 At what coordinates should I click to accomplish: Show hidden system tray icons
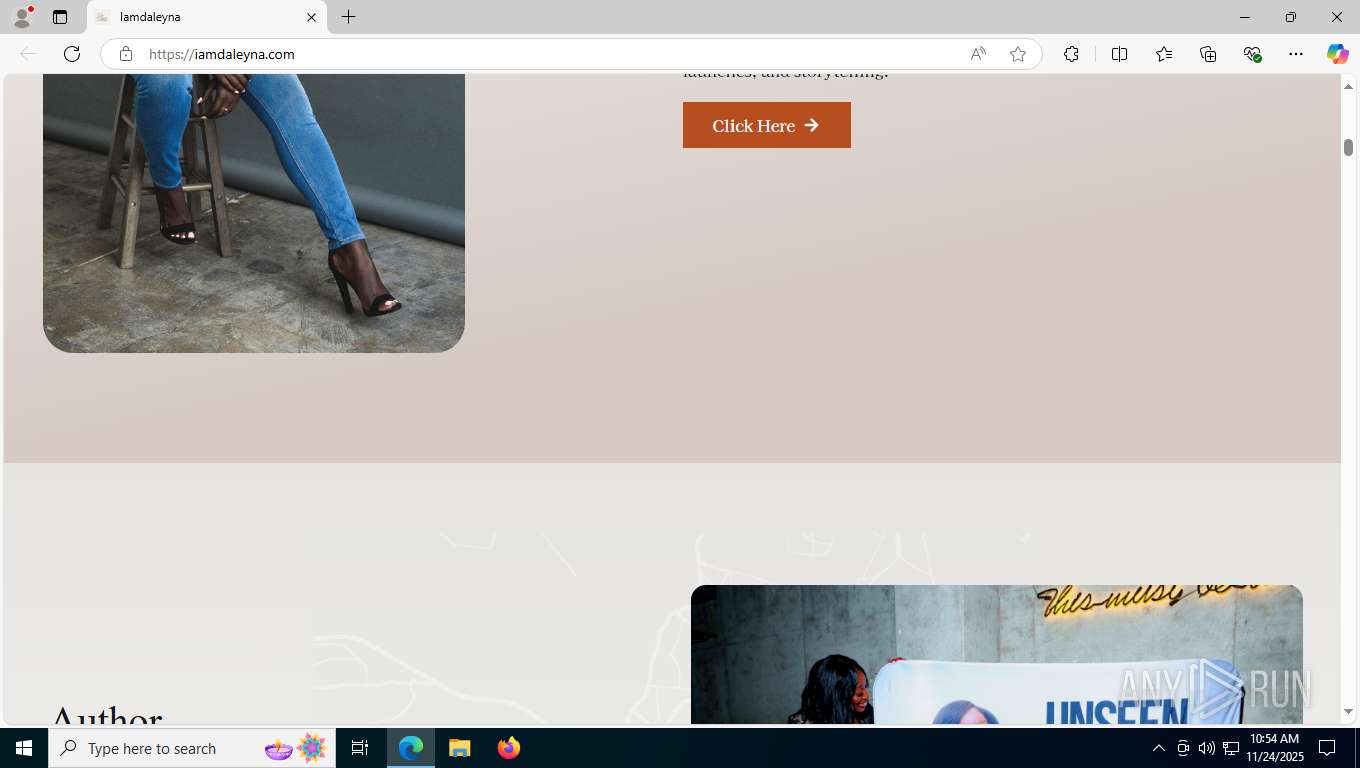[1159, 748]
